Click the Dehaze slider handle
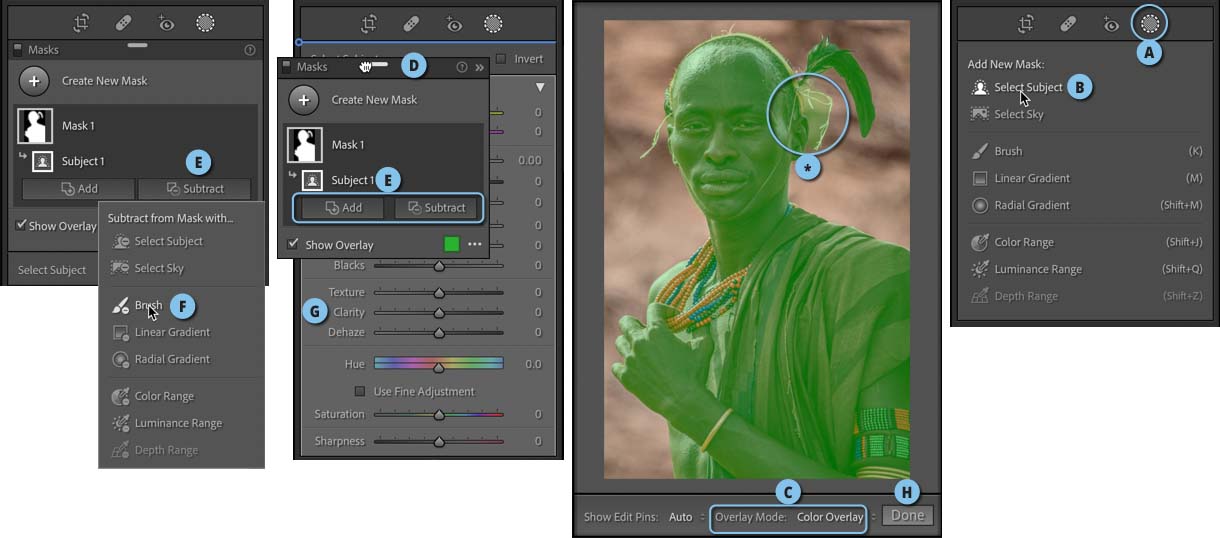This screenshot has width=1220, height=538. coord(438,333)
